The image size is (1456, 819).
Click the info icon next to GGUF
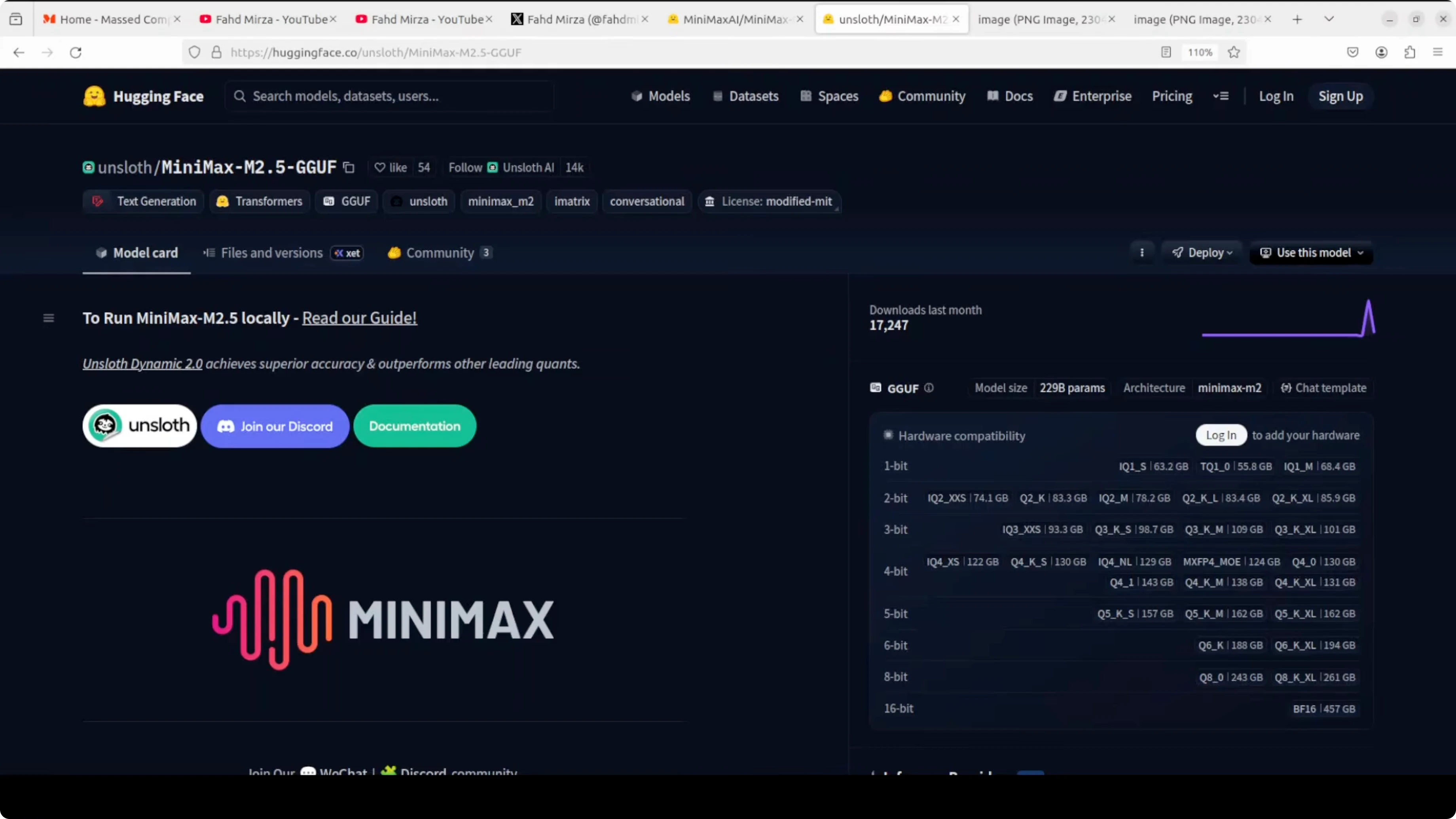(929, 388)
